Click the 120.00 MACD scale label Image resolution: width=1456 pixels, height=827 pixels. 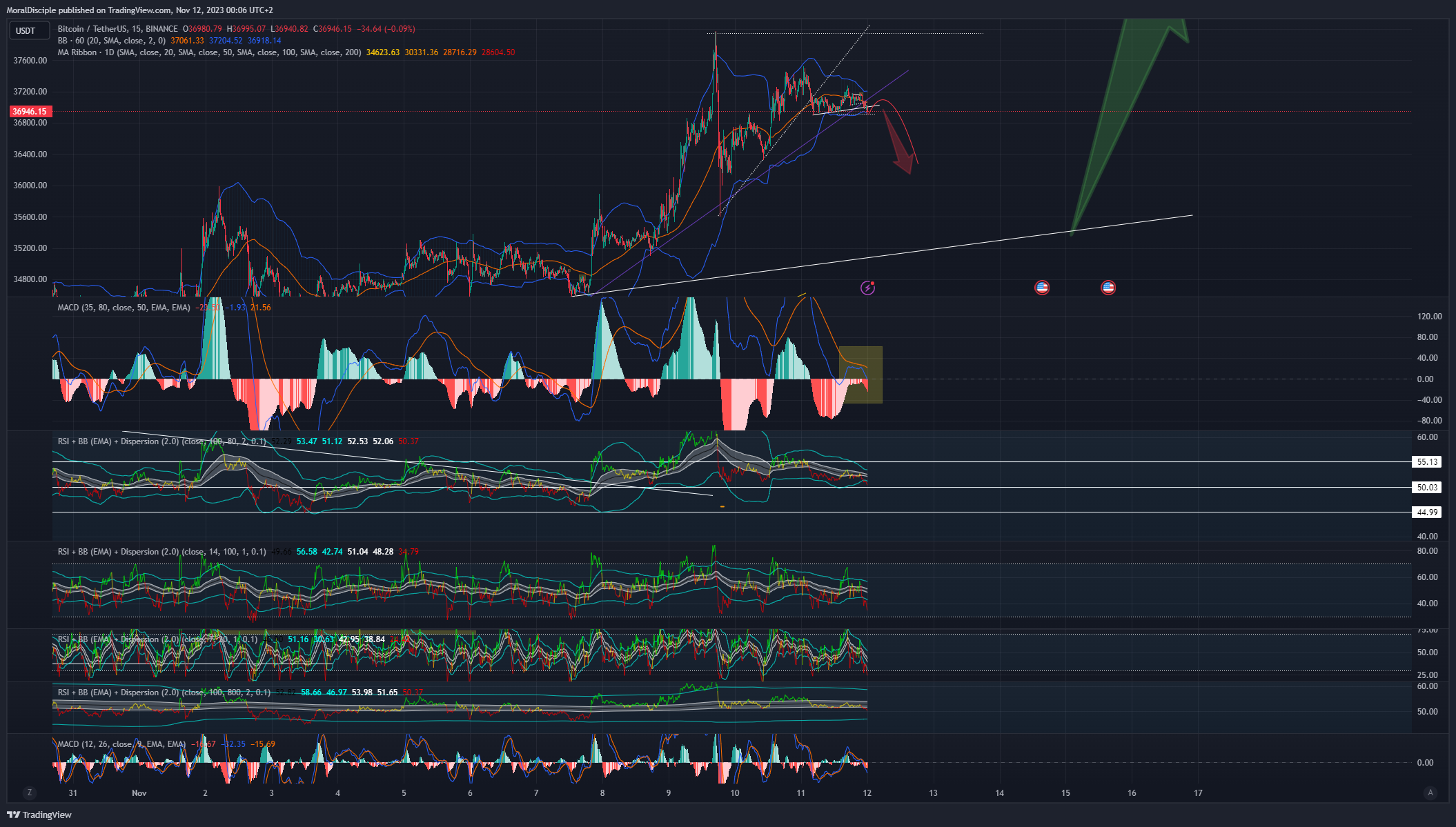pos(1429,317)
